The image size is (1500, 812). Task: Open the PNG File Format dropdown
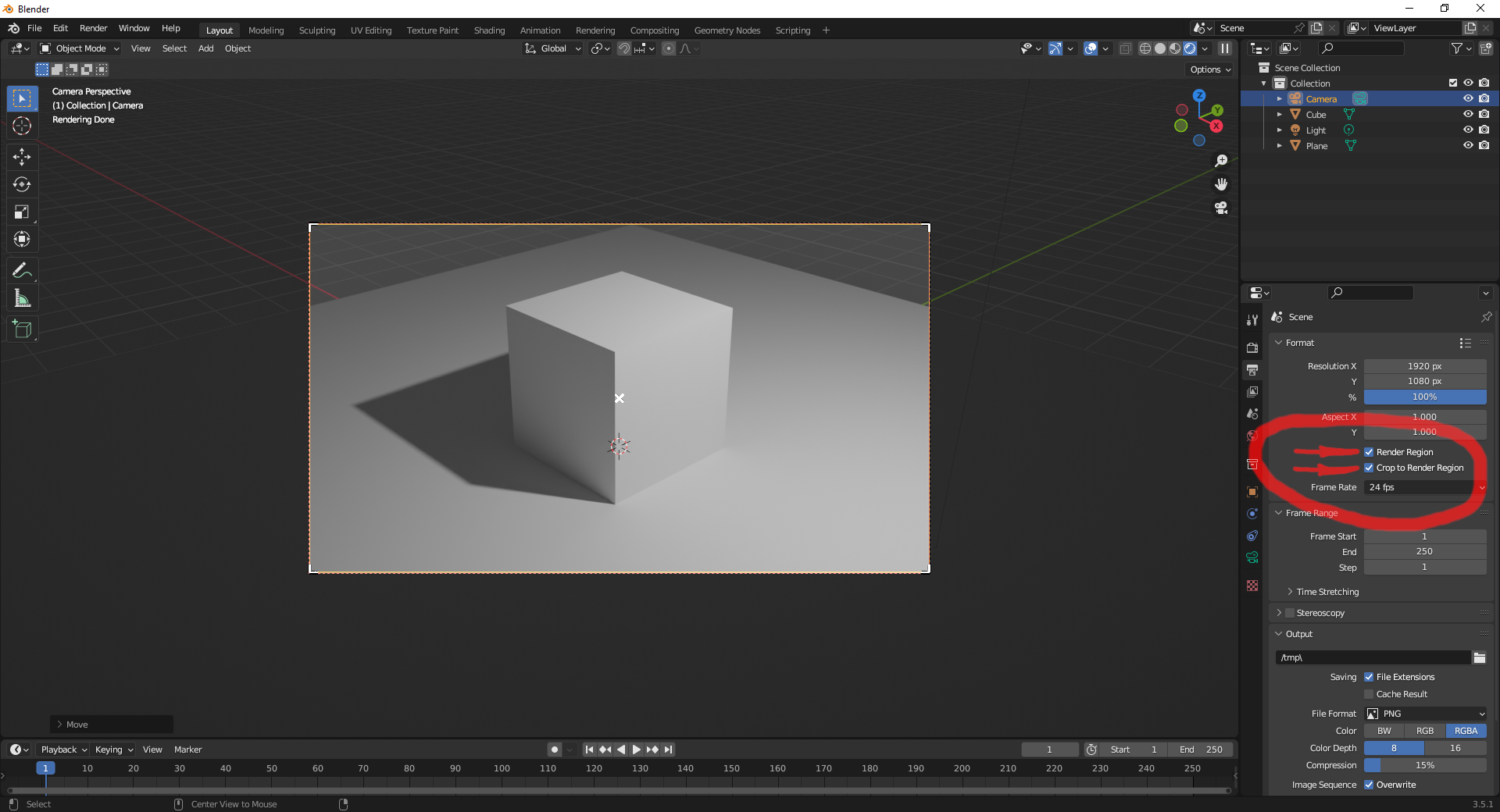pos(1425,714)
